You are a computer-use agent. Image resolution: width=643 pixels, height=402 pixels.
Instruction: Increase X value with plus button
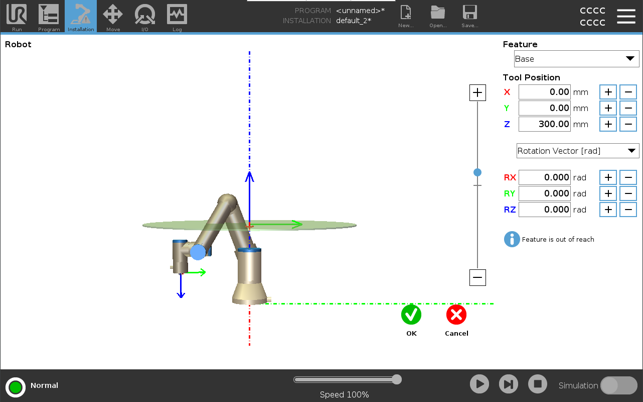607,92
